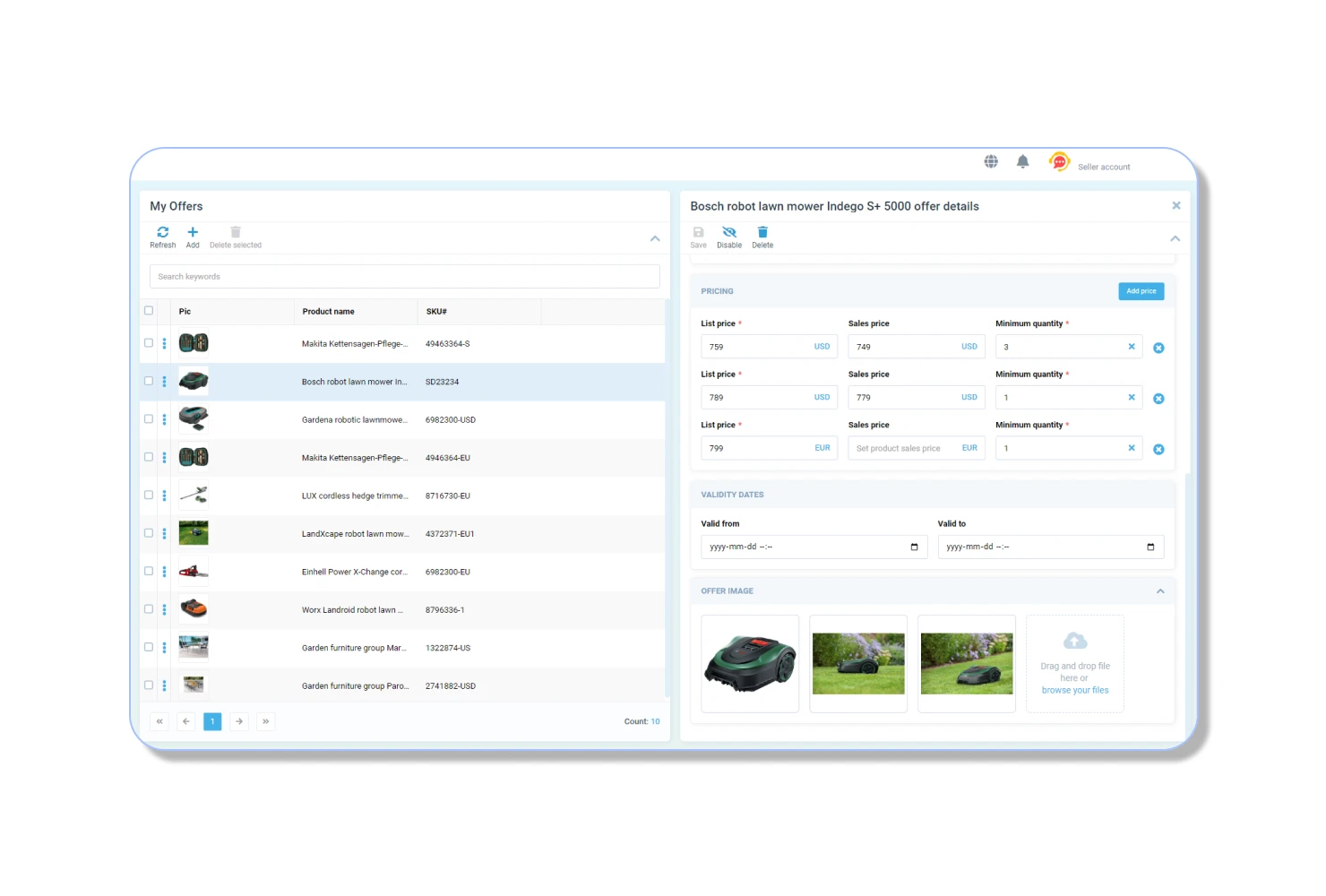This screenshot has width=1326, height=896.
Task: Open the notifications bell
Action: point(1022,161)
